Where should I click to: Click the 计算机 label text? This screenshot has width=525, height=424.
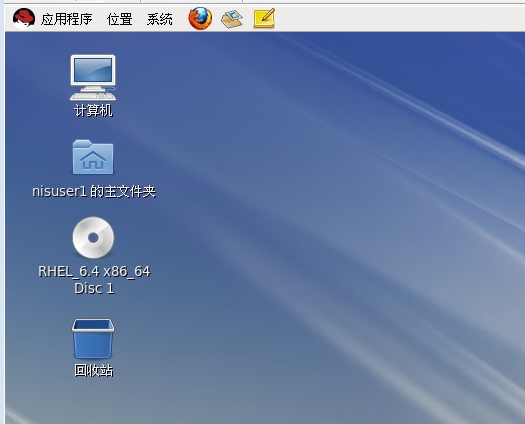coord(93,111)
